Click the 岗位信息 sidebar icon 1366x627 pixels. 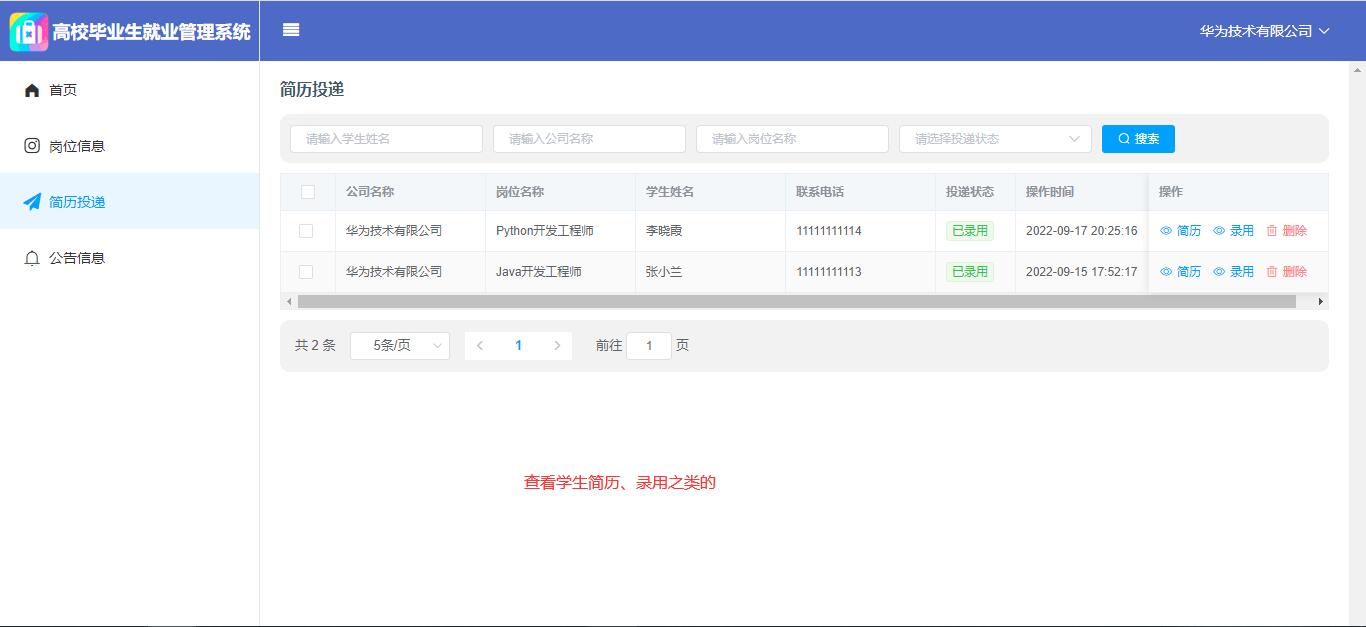[32, 146]
